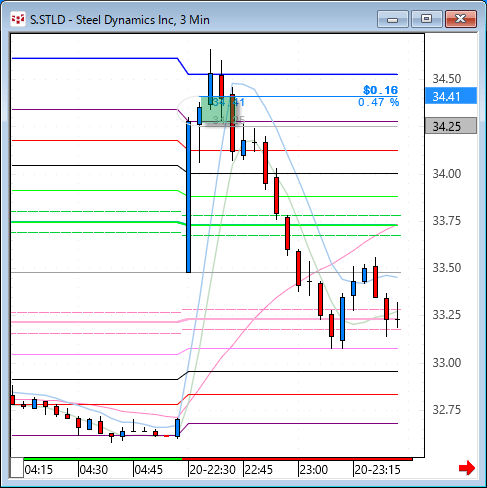Click the 34.41 blue price marker
Viewport: 487px width, 488px height.
[451, 96]
